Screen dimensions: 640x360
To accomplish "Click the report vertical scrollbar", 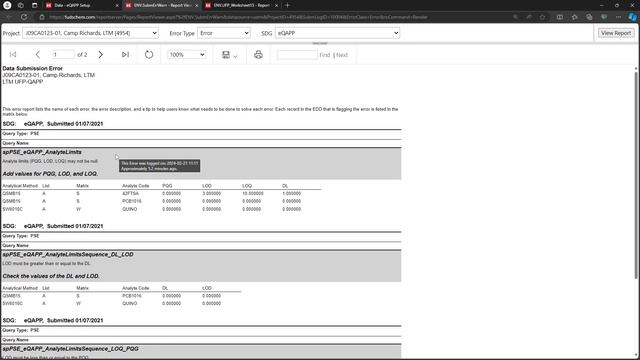I will point(636,176).
